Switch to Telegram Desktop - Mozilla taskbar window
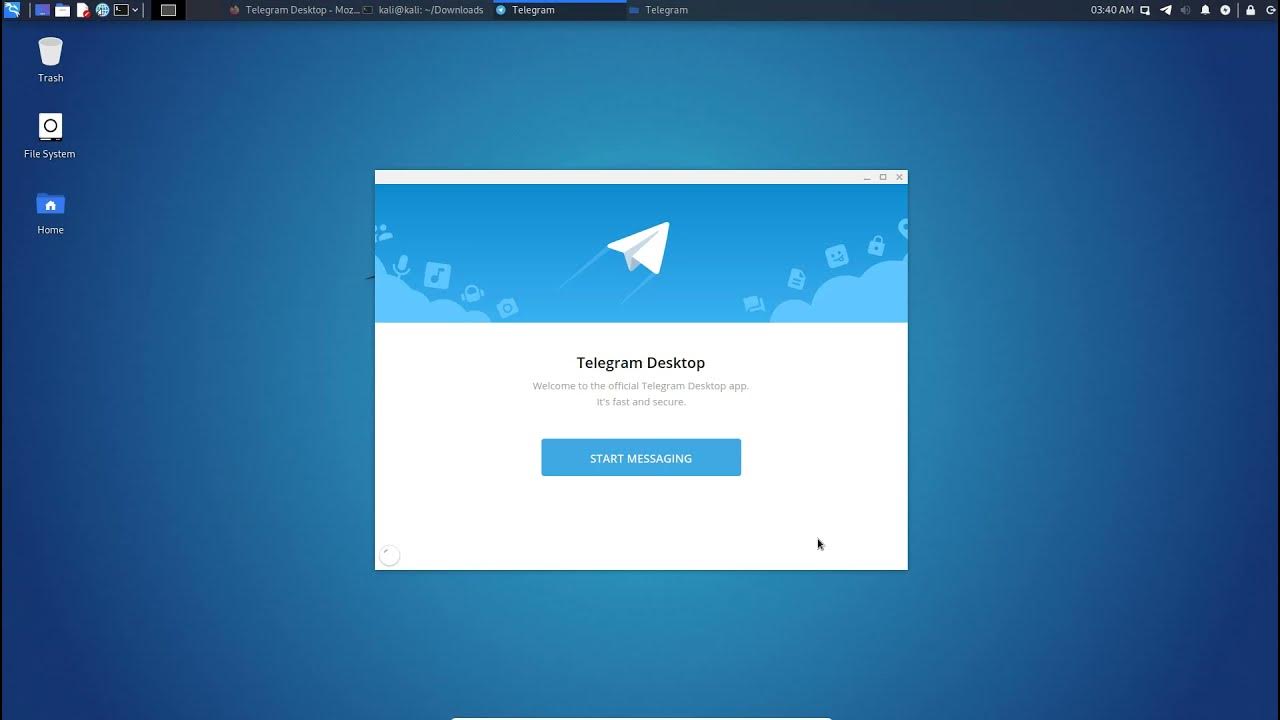This screenshot has height=720, width=1280. (x=294, y=10)
